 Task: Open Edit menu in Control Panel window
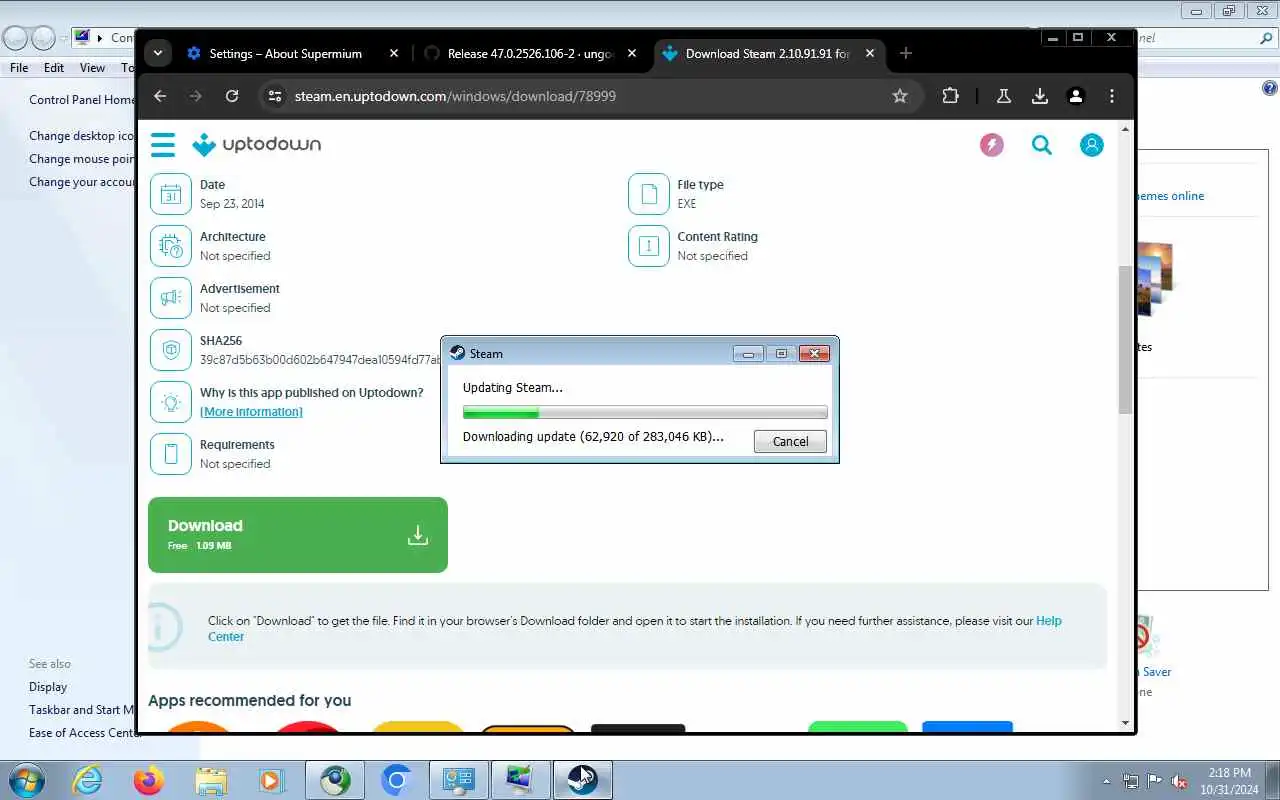pos(54,68)
